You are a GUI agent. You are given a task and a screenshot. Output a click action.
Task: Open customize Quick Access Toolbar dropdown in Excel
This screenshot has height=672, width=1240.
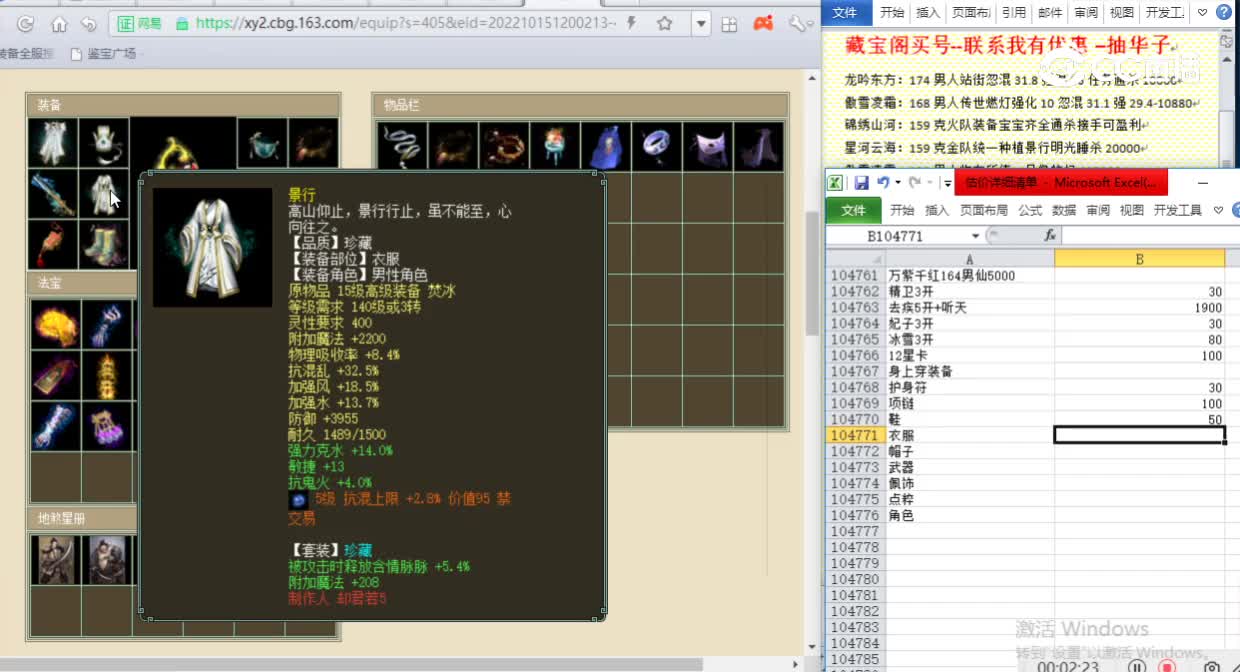tap(947, 184)
